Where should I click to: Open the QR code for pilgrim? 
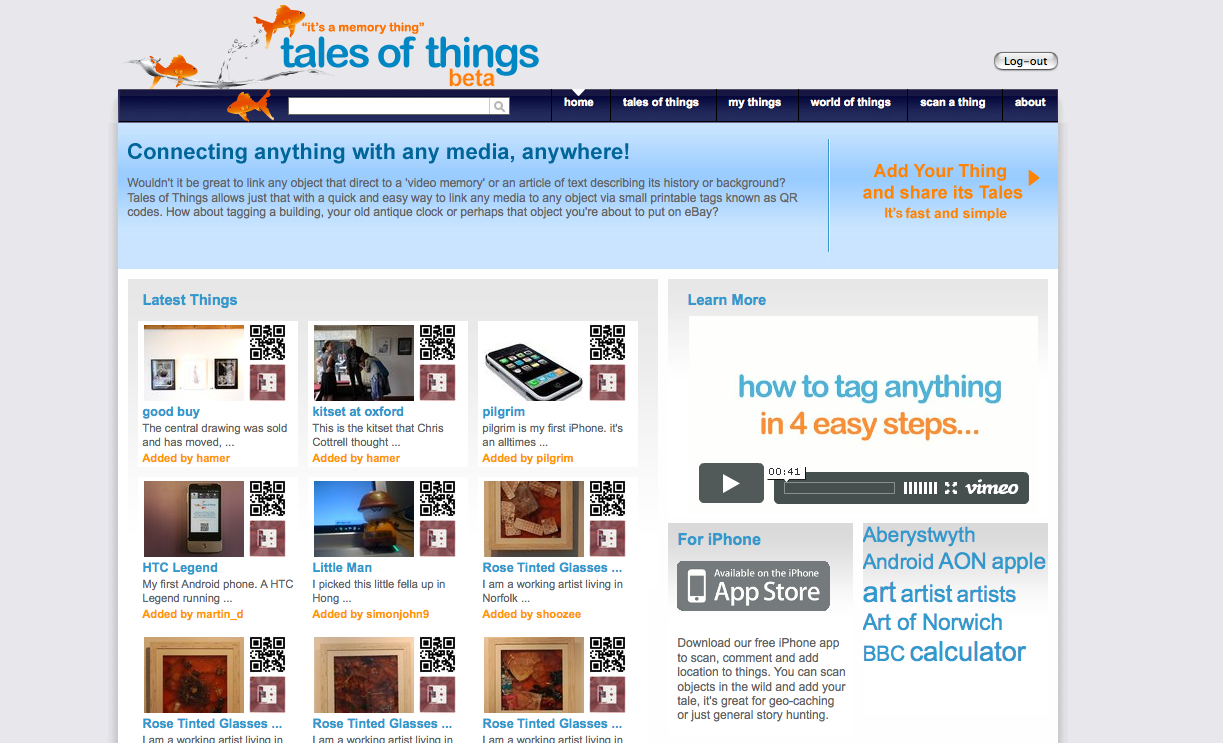point(607,343)
